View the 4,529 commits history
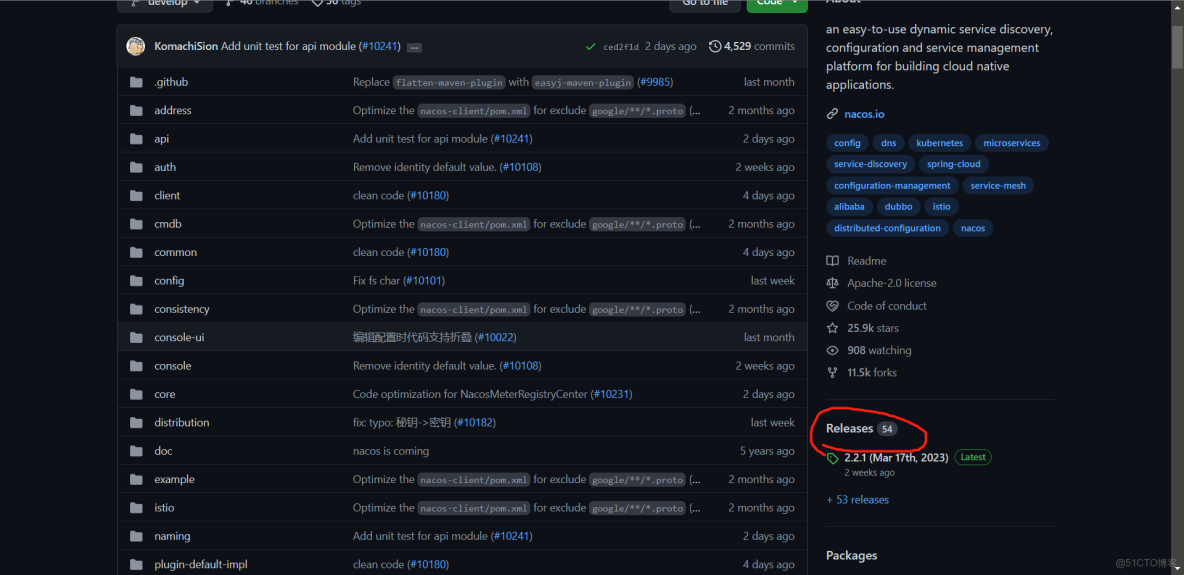This screenshot has height=575, width=1184. tap(752, 46)
